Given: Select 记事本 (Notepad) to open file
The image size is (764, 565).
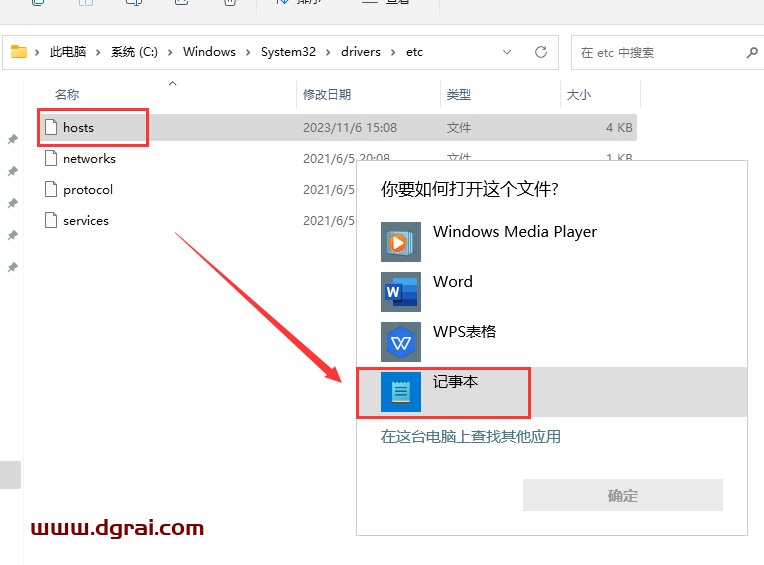Looking at the screenshot, I should pyautogui.click(x=455, y=391).
